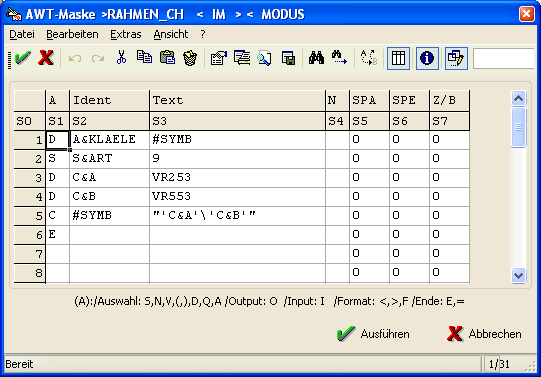The height and width of the screenshot is (377, 541).
Task: Click the save diskette toolbar icon
Action: tap(288, 58)
